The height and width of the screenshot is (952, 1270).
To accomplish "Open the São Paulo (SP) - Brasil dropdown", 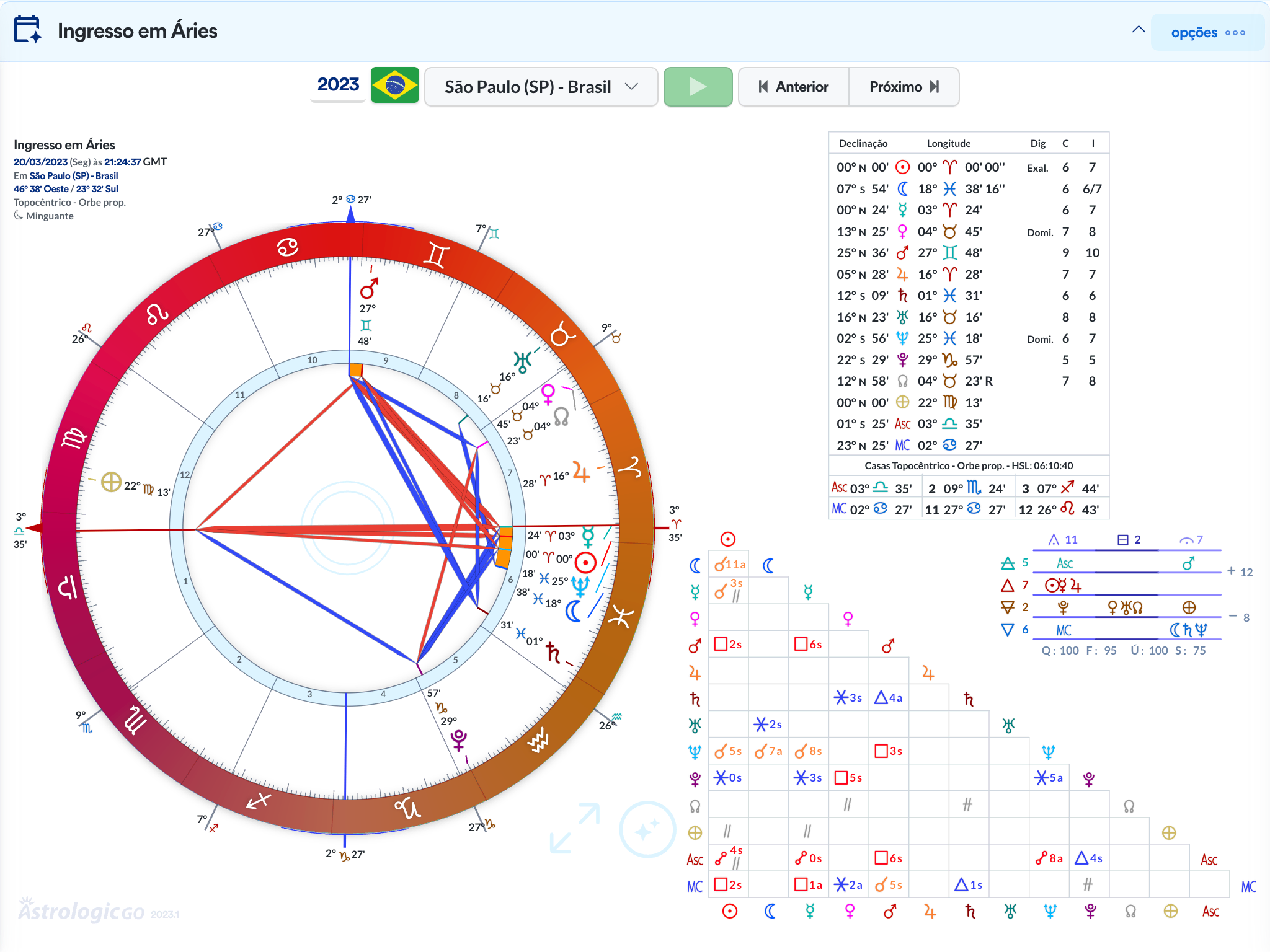I will (x=541, y=87).
